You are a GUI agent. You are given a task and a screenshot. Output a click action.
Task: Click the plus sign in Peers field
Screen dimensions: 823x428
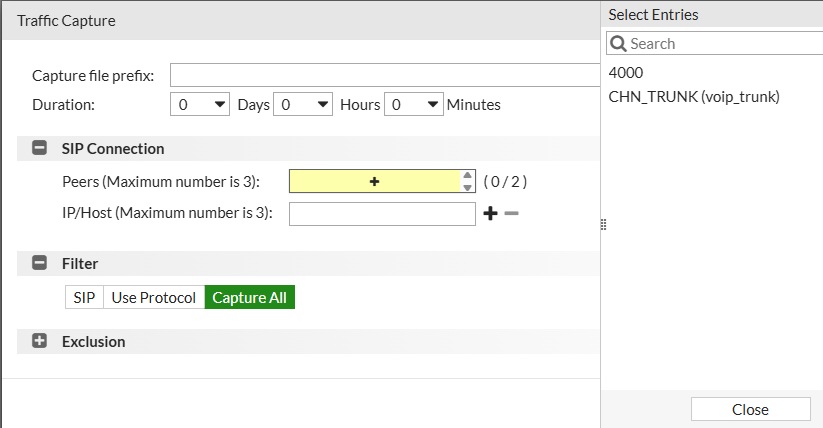point(374,182)
